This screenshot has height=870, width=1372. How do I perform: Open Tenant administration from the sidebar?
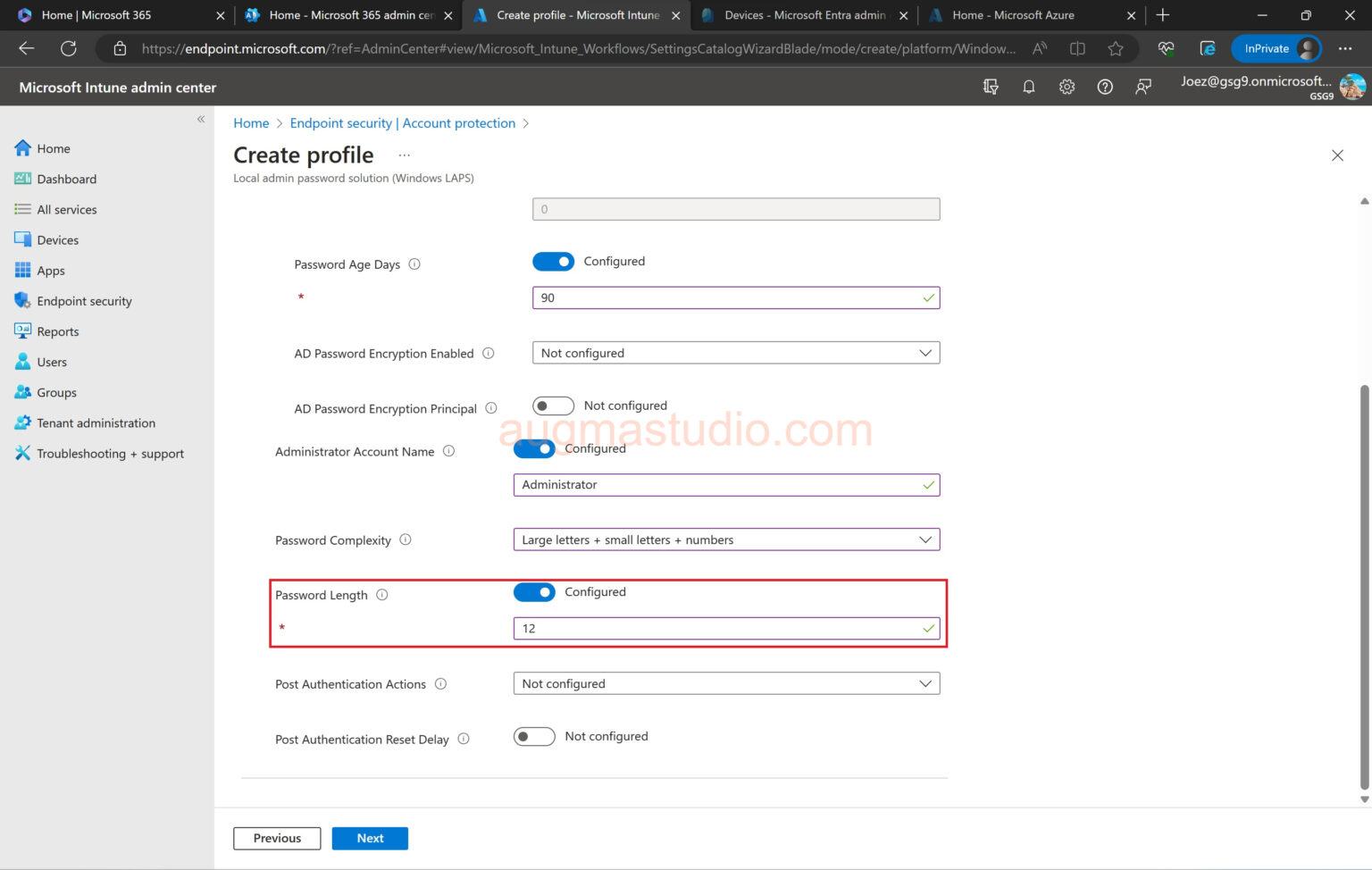96,422
